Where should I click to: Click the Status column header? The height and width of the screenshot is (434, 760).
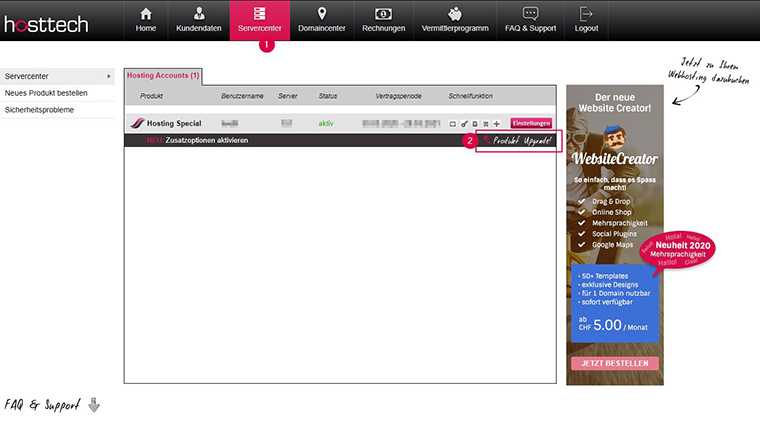tap(328, 96)
